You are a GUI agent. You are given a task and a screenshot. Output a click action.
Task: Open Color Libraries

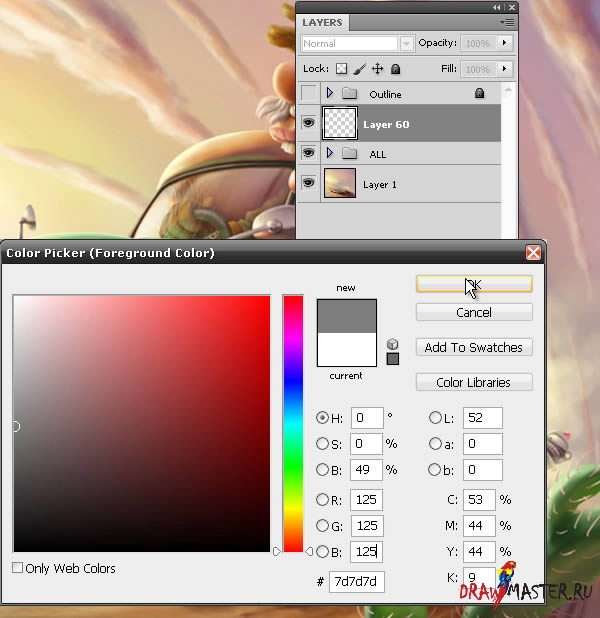click(x=474, y=382)
